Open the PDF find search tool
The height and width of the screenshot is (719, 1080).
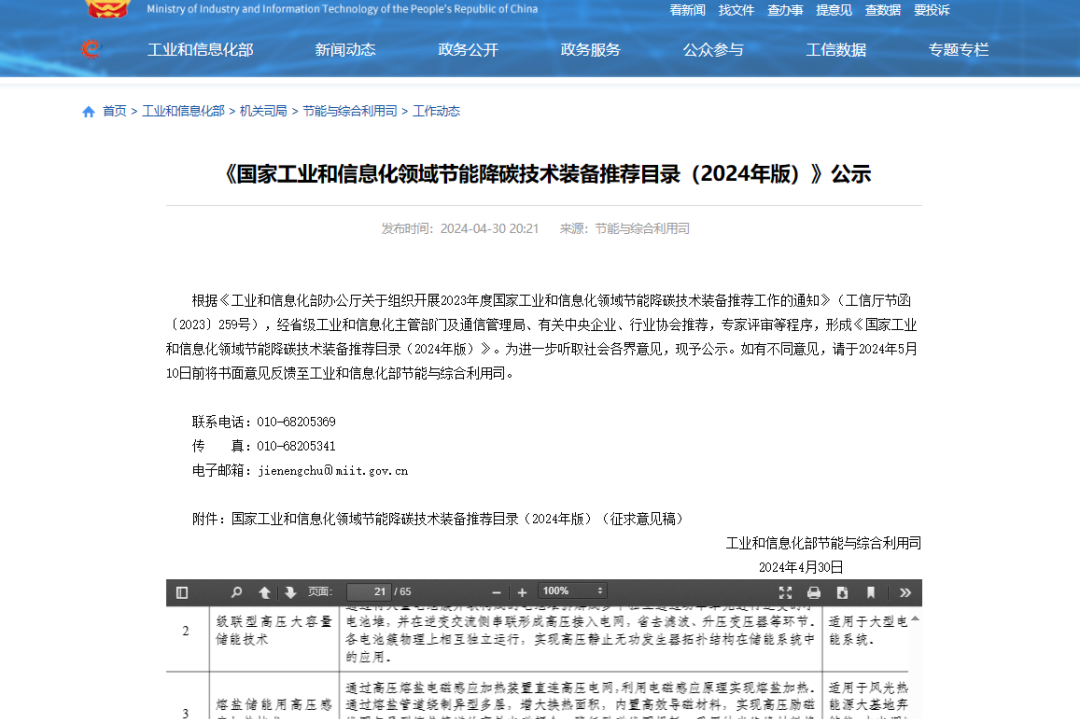(236, 592)
